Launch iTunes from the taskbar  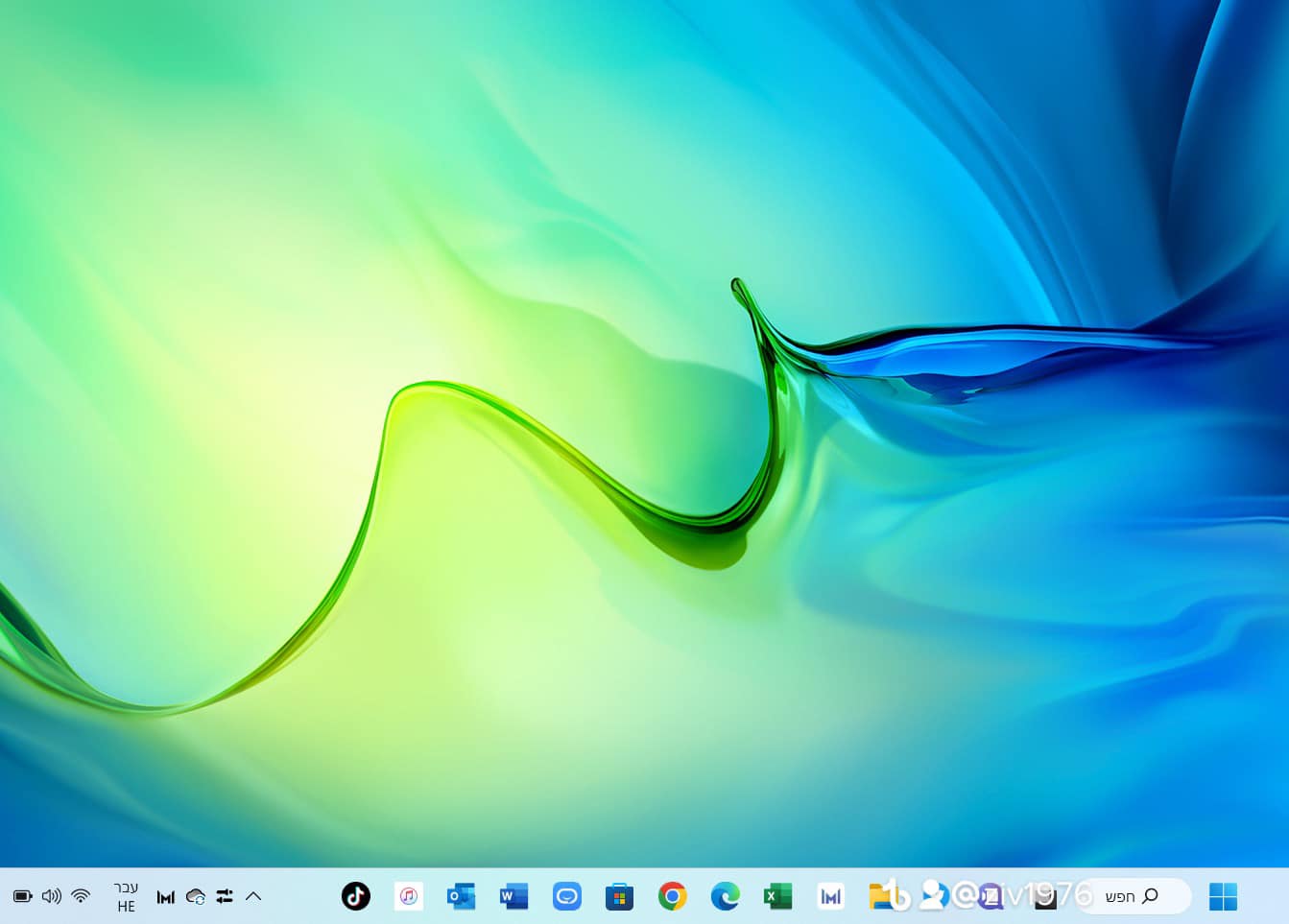(409, 896)
